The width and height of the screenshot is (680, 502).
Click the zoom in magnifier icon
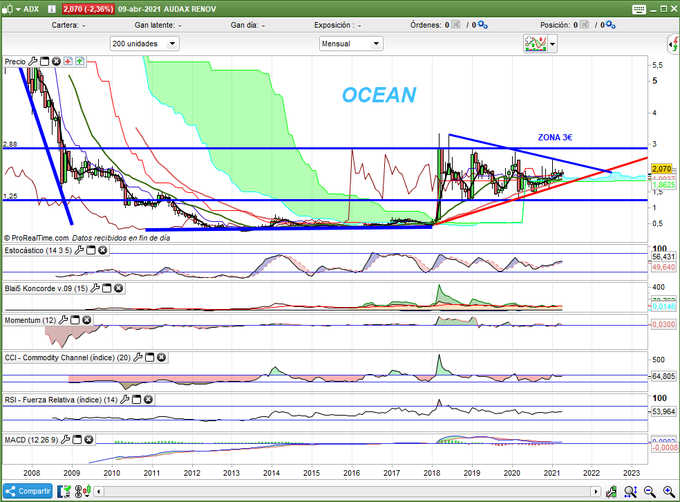669,491
